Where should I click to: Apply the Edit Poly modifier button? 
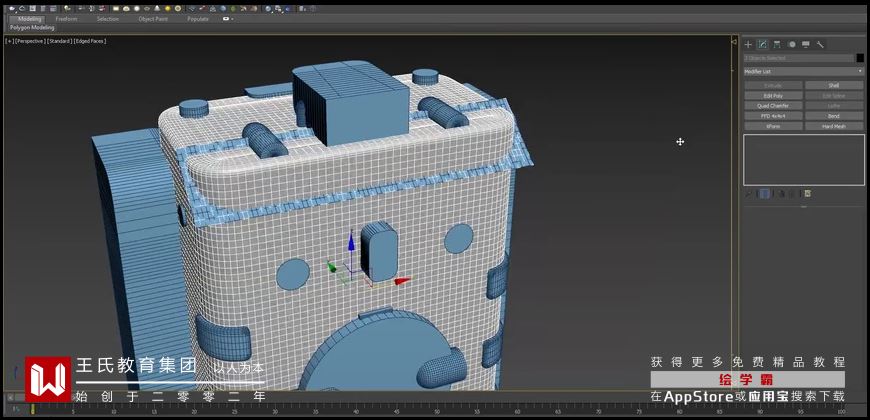click(773, 96)
